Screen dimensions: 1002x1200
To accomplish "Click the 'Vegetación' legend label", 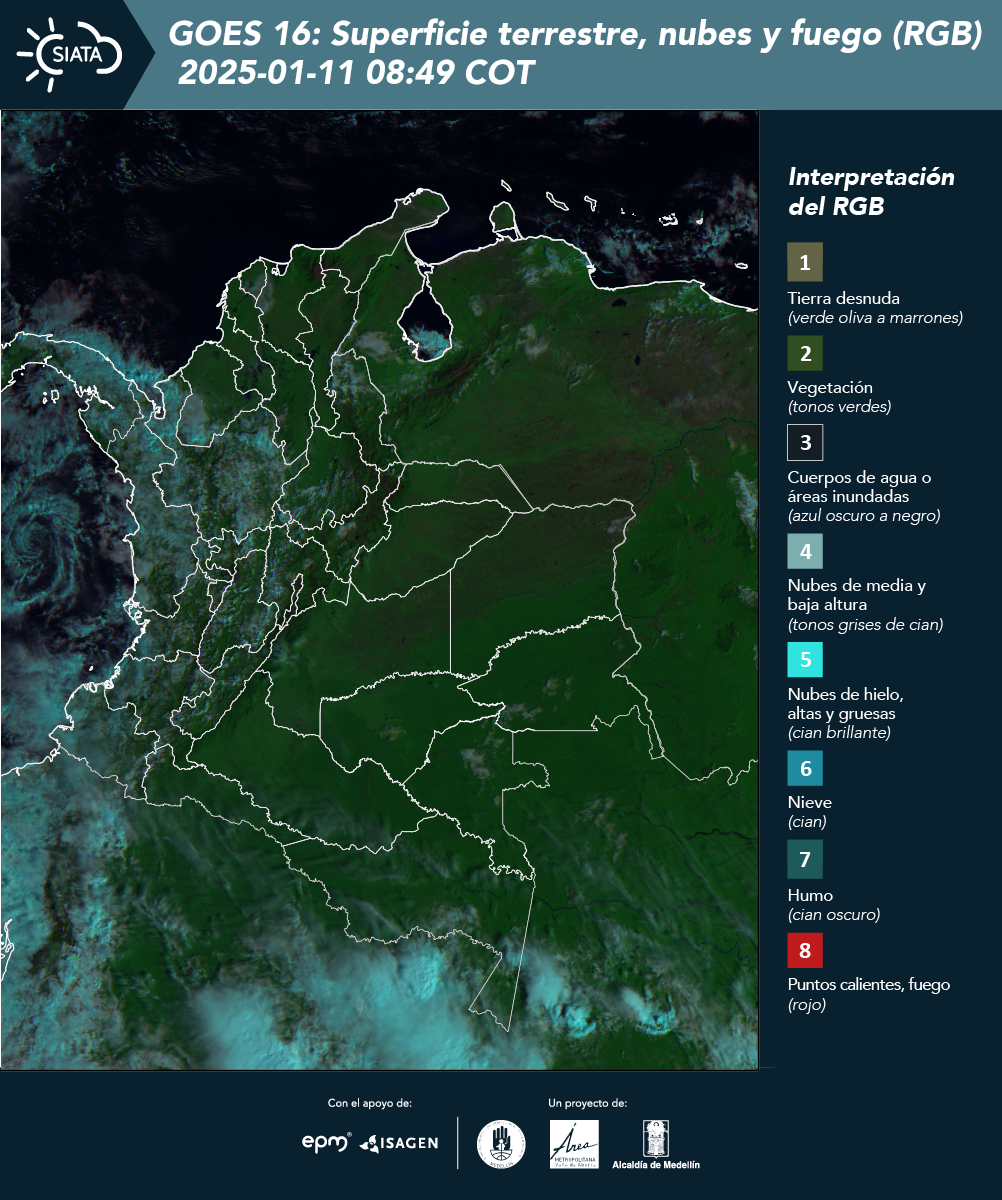I will [830, 387].
